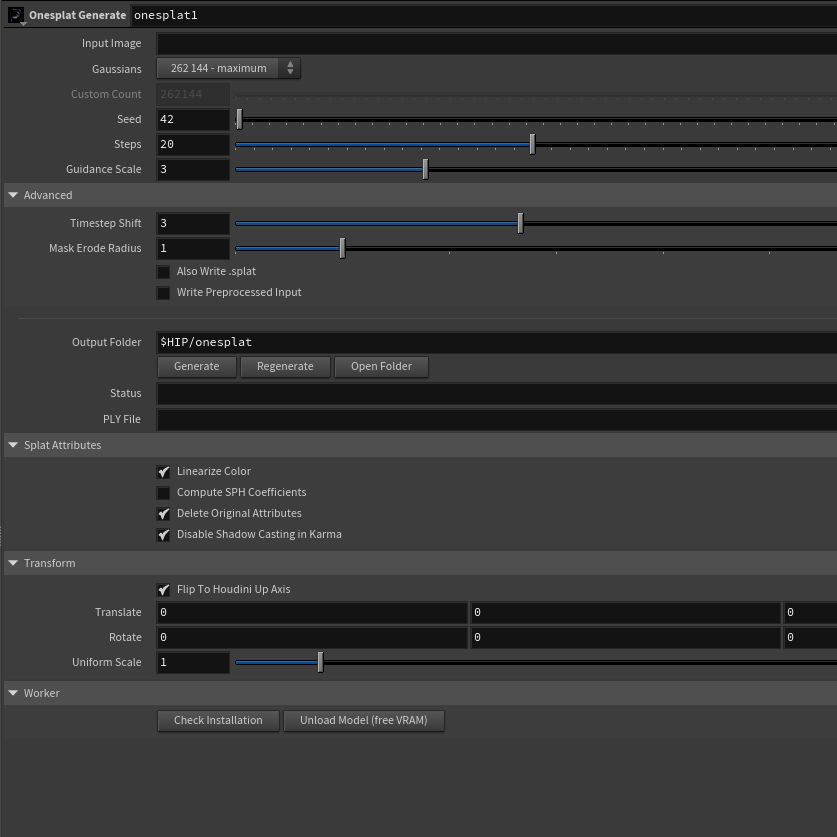Toggle Disable Shadow Casting in Karma

tap(163, 534)
